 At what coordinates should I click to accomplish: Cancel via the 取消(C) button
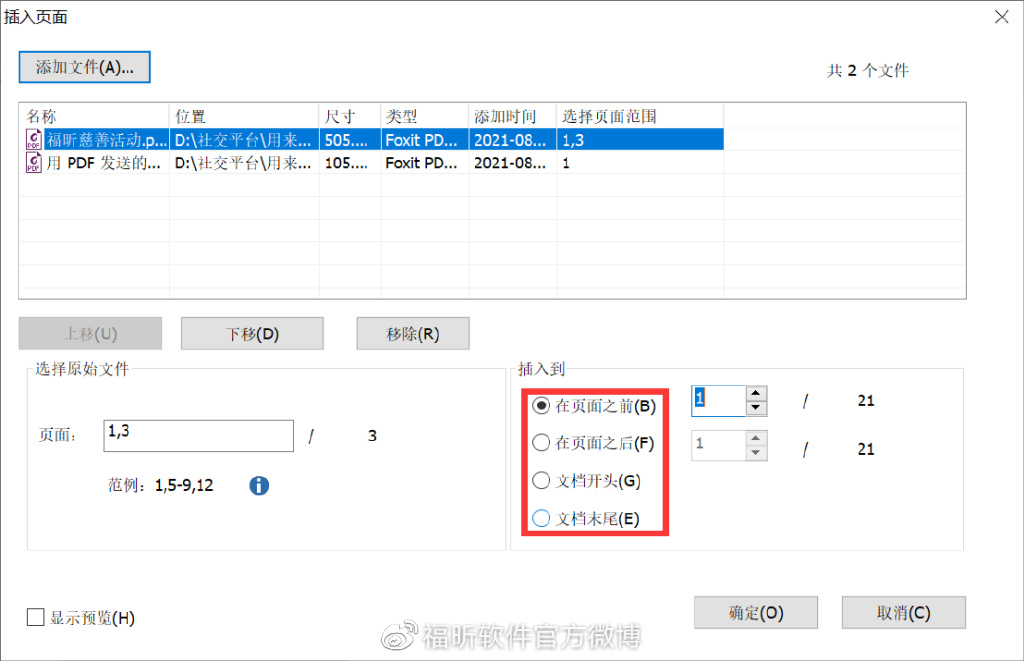(903, 612)
